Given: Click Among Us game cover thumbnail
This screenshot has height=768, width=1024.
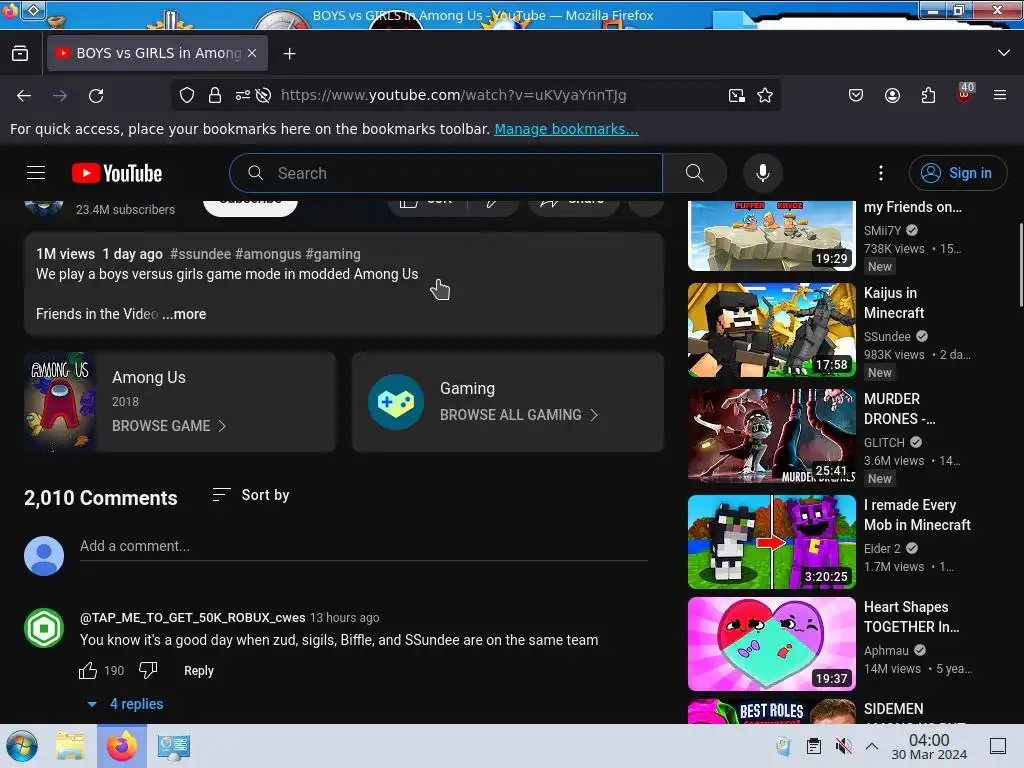Looking at the screenshot, I should 61,402.
